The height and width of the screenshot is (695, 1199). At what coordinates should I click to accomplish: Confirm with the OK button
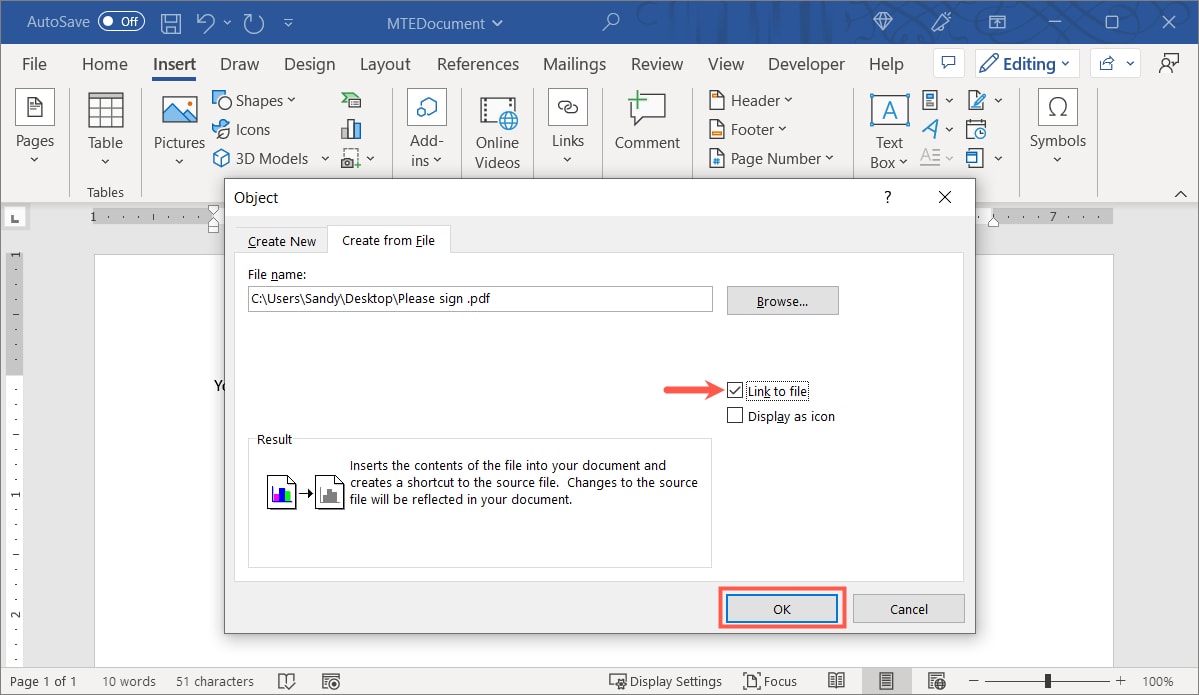pyautogui.click(x=781, y=608)
